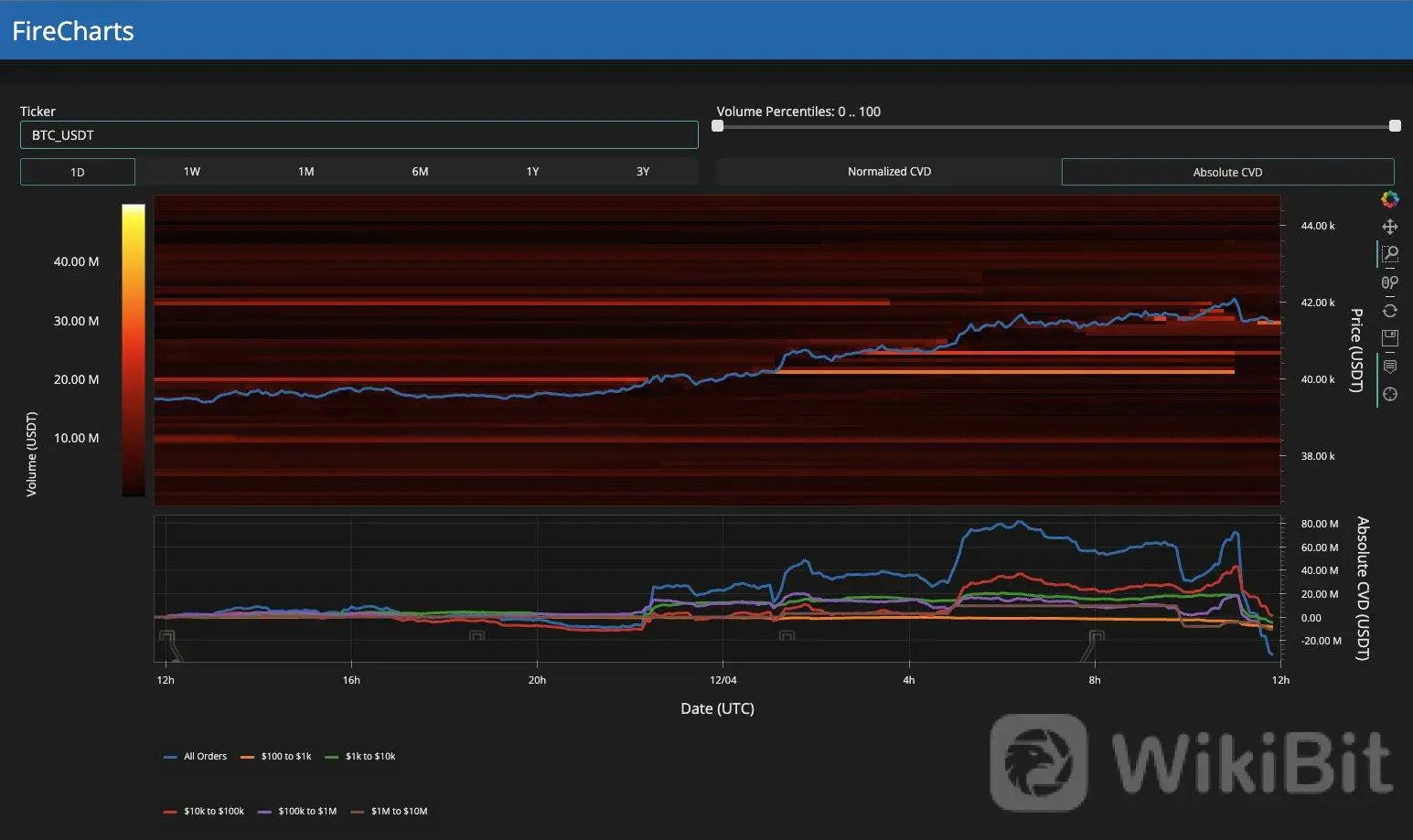The height and width of the screenshot is (840, 1413).
Task: Choose the 3Y timeframe
Action: (x=642, y=172)
